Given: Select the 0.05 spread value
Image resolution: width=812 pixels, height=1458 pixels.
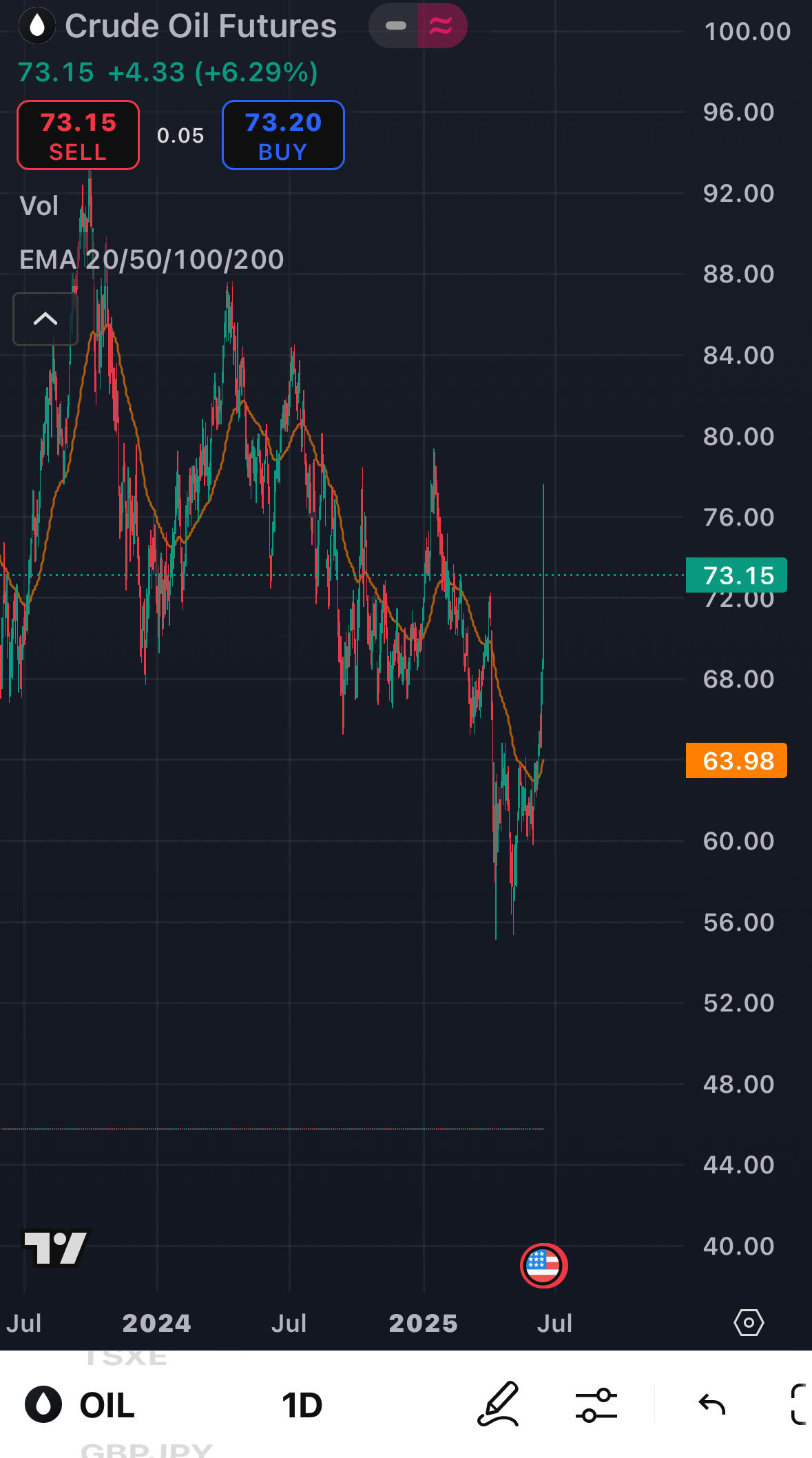Looking at the screenshot, I should pyautogui.click(x=180, y=135).
